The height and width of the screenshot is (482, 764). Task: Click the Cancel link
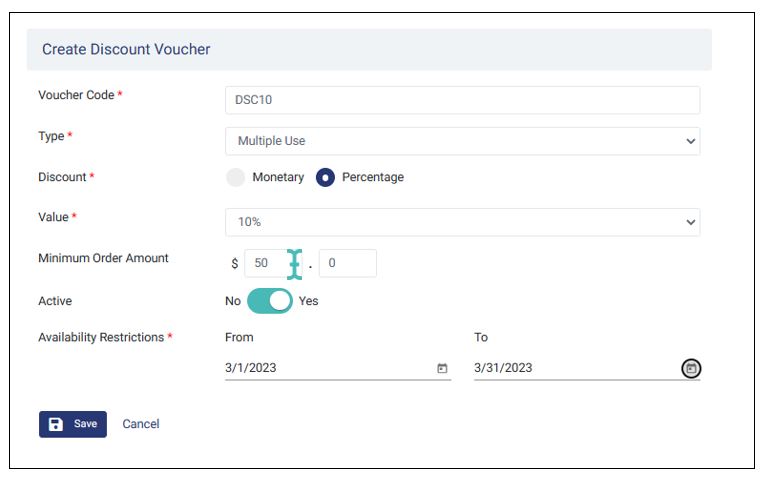pos(141,424)
